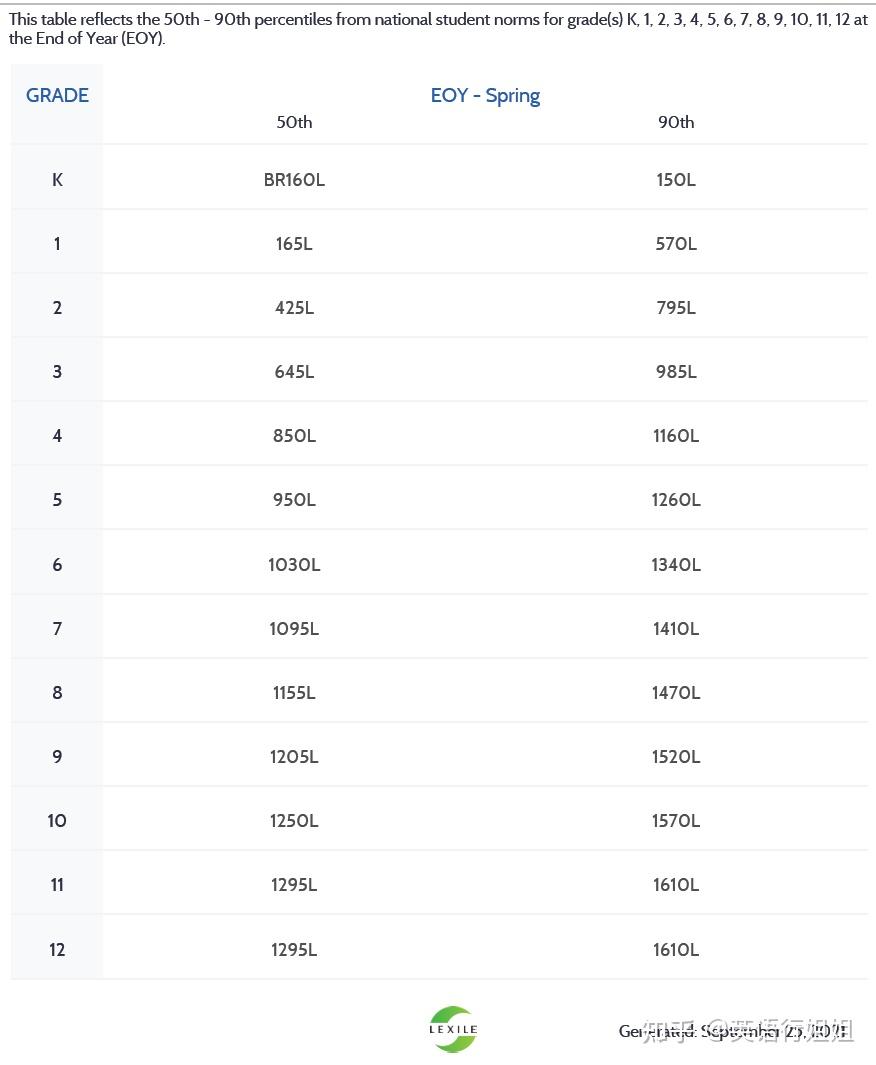876x1065 pixels.
Task: Select the 985L value for grade 3
Action: [x=676, y=372]
